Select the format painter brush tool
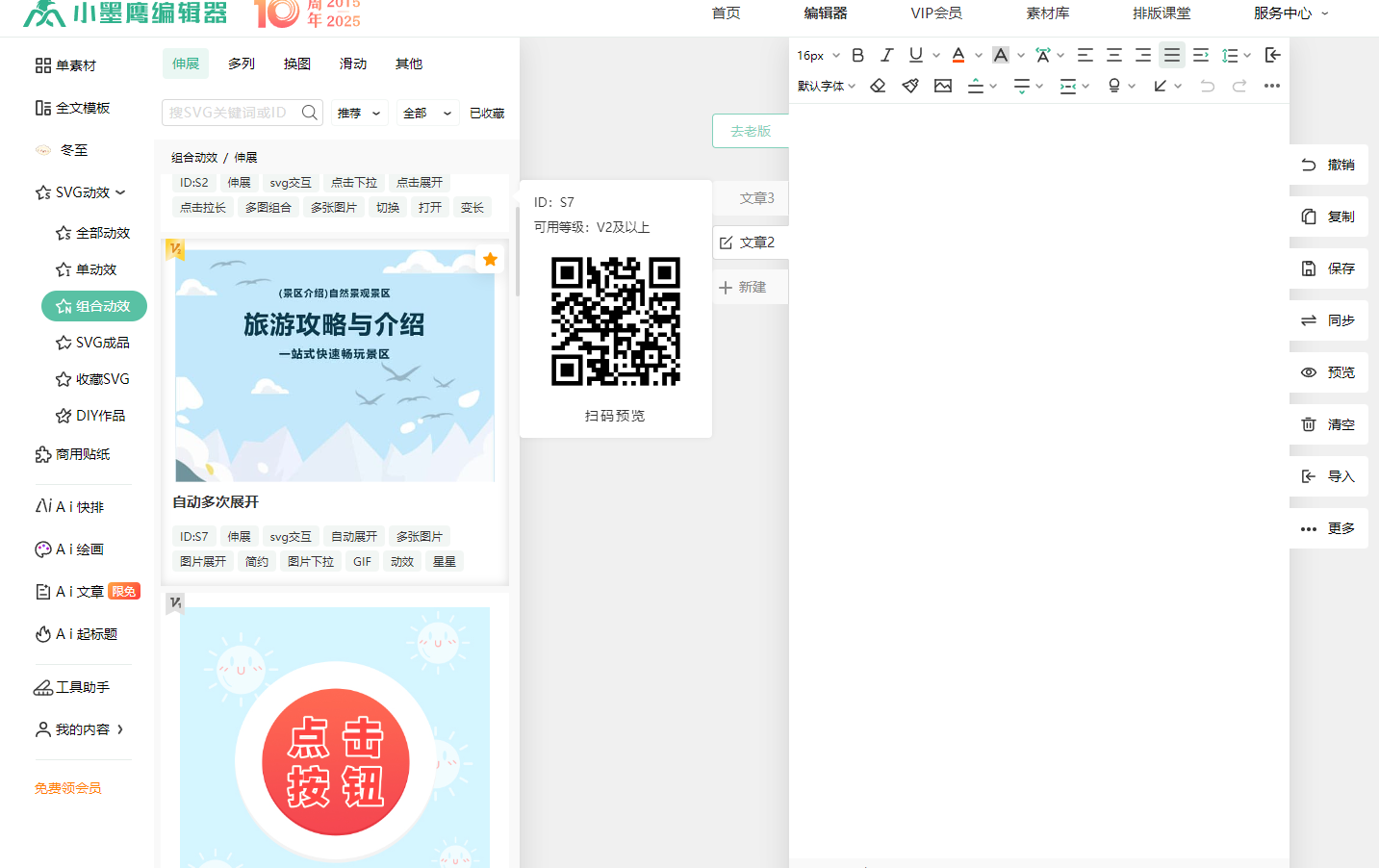The image size is (1379, 868). (x=910, y=86)
